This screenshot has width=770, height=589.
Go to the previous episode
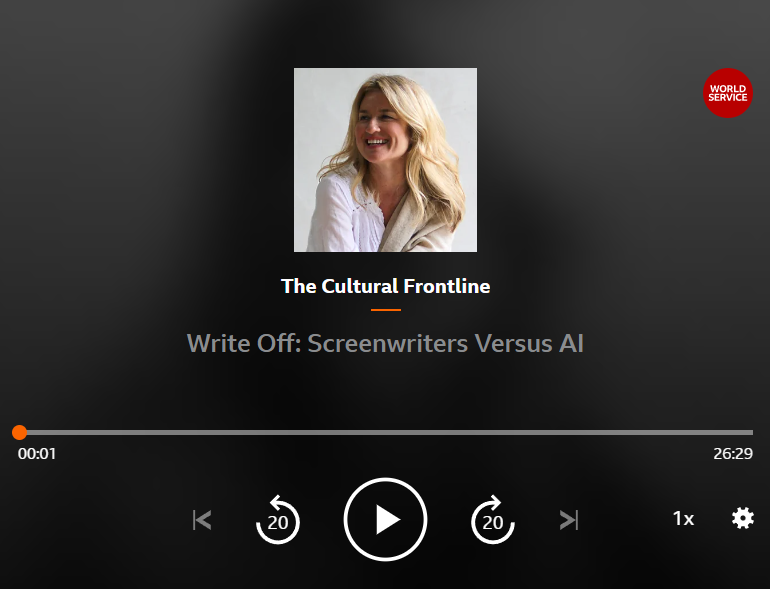(x=202, y=520)
